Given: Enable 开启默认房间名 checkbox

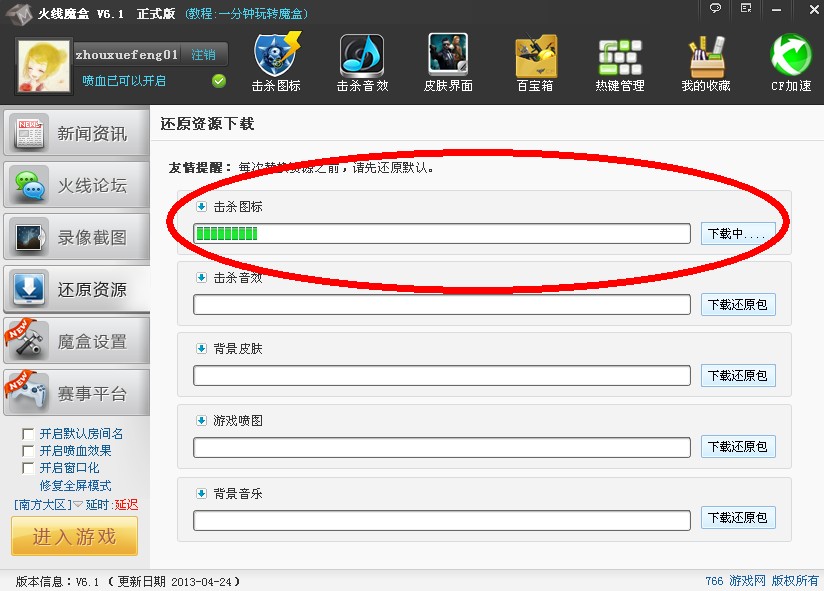Looking at the screenshot, I should point(28,434).
